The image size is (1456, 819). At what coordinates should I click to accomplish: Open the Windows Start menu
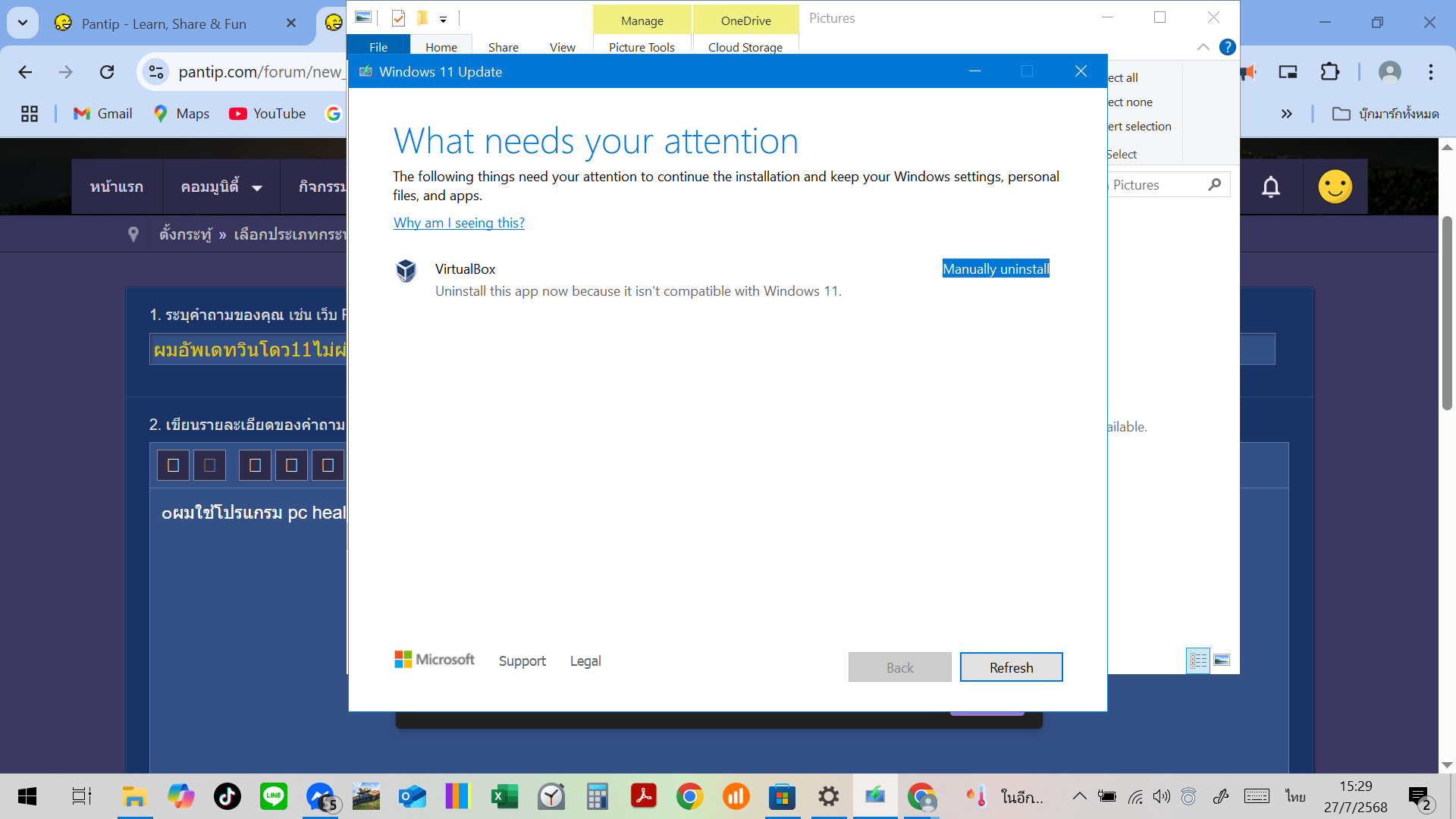(27, 796)
